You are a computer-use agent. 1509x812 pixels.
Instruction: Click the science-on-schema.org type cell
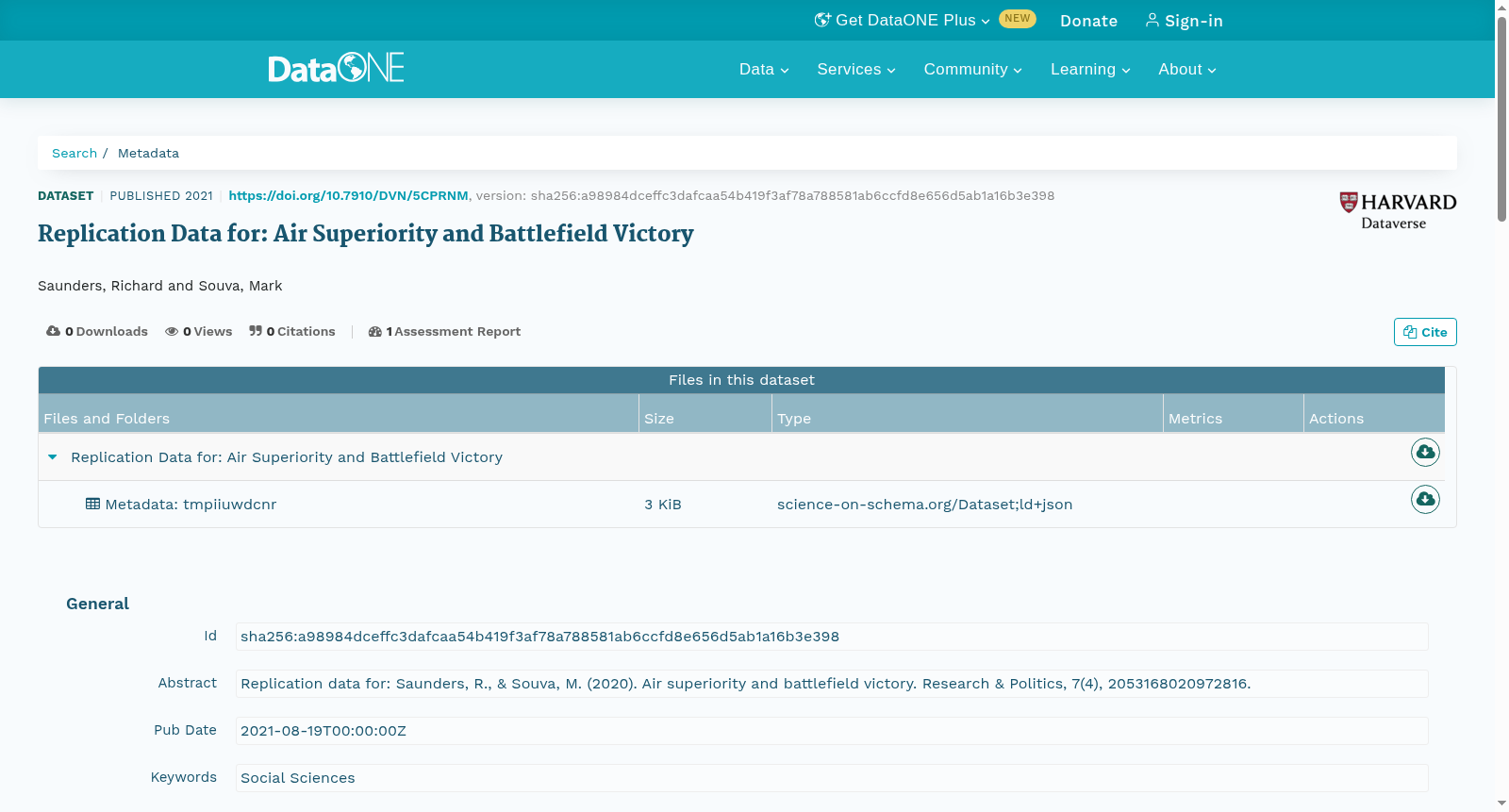924,505
